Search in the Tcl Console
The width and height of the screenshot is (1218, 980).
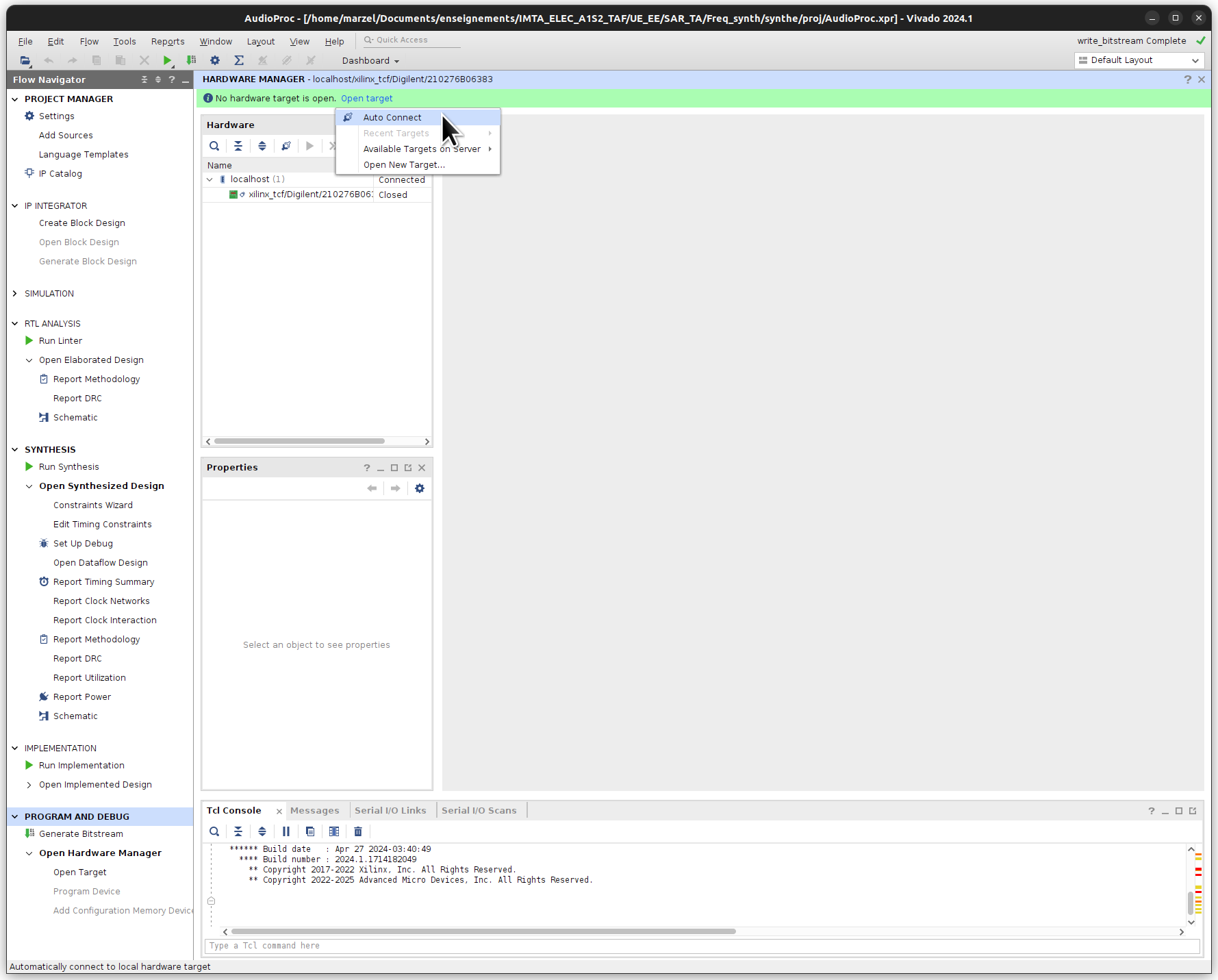[x=214, y=831]
